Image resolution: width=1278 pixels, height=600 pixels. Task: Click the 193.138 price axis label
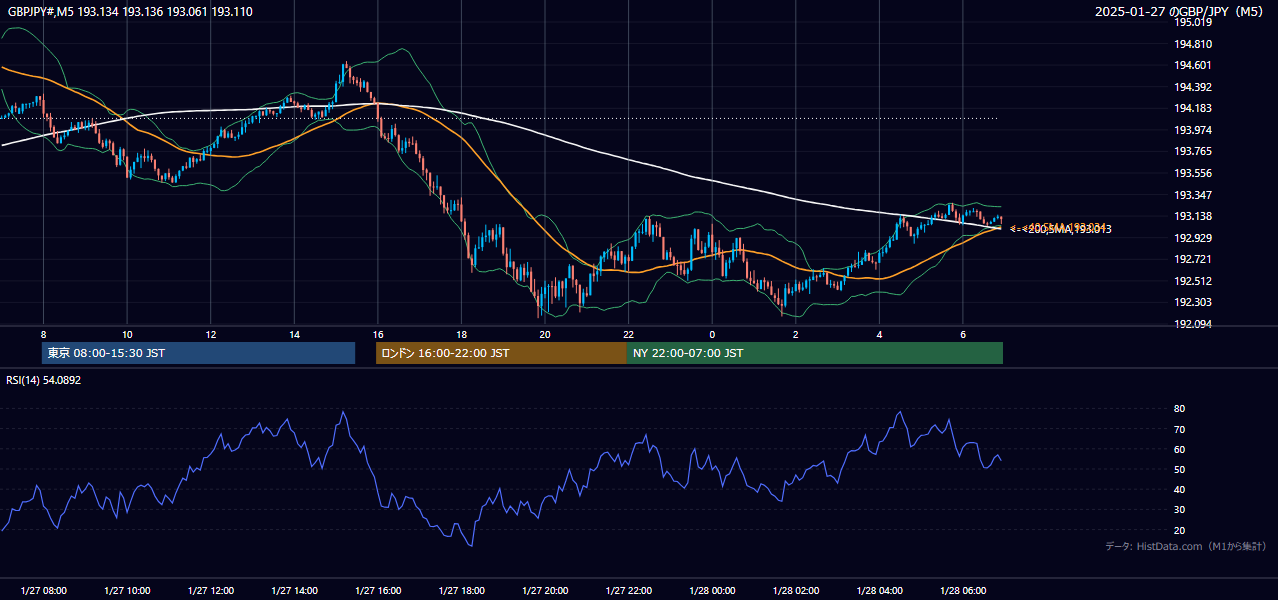[x=1191, y=216]
